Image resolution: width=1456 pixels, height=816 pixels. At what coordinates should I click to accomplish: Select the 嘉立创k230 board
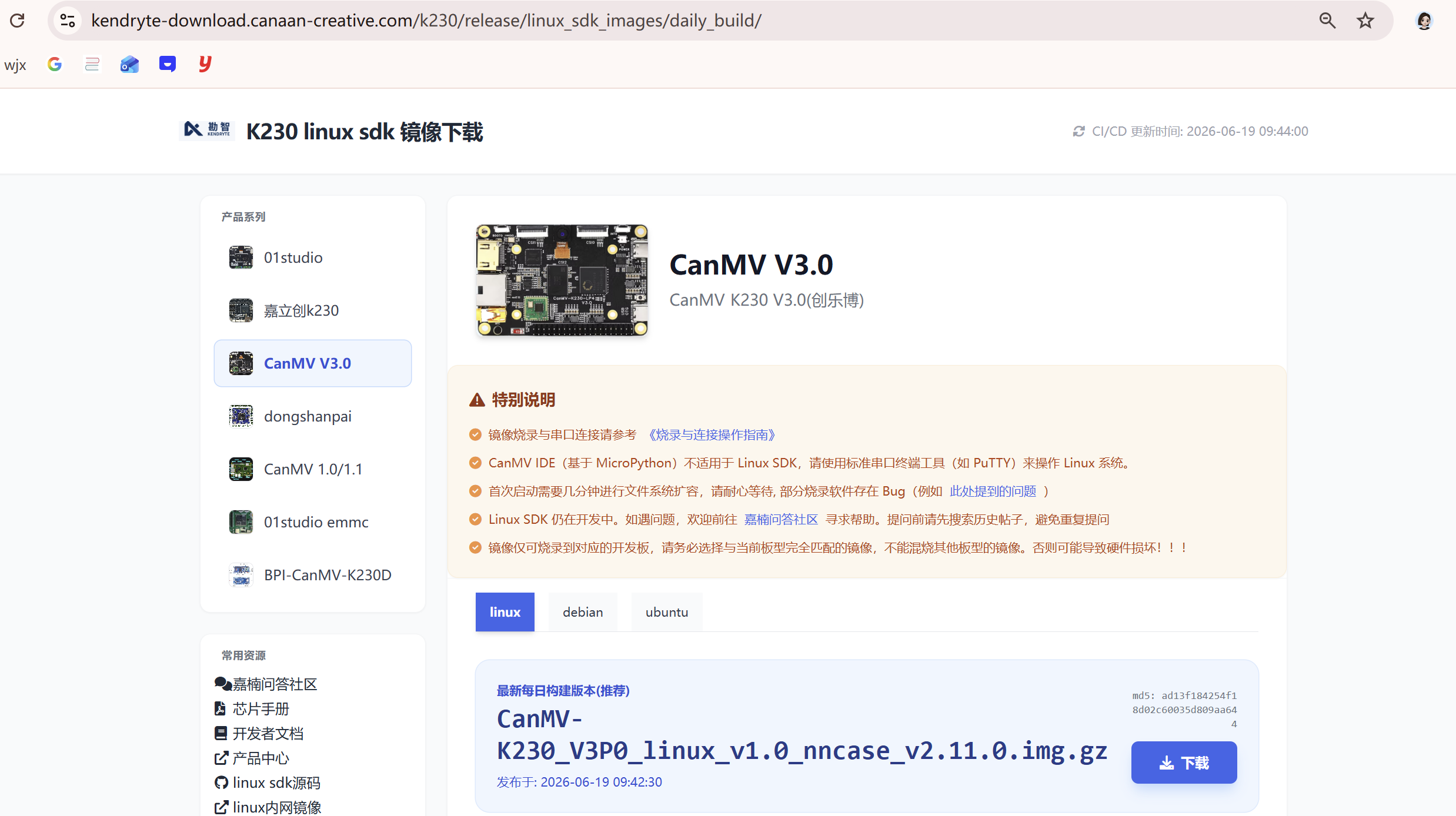[x=312, y=310]
